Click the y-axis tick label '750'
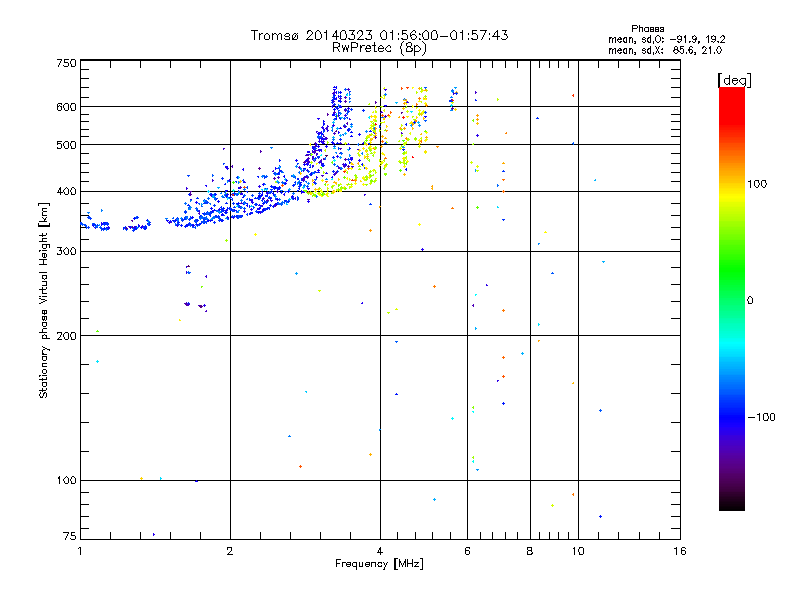 tap(66, 63)
